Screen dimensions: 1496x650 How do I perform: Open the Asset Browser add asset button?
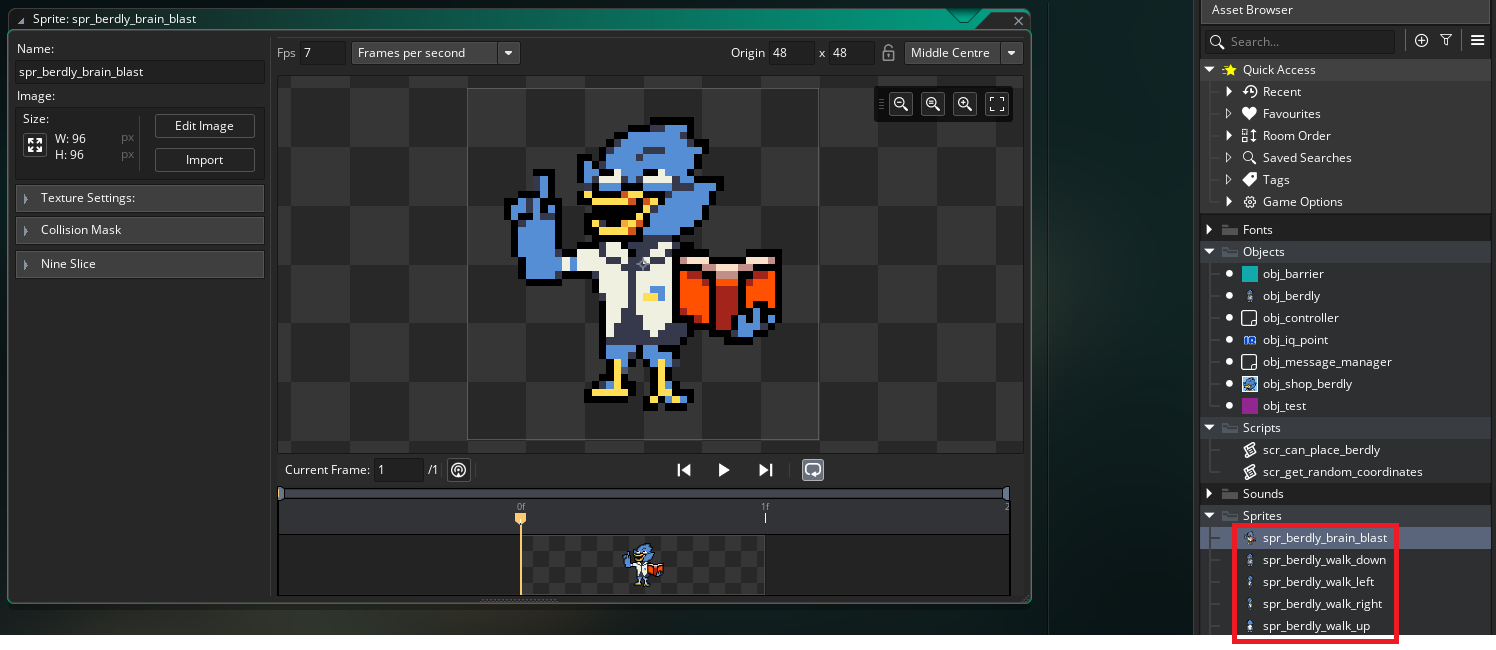tap(1421, 41)
